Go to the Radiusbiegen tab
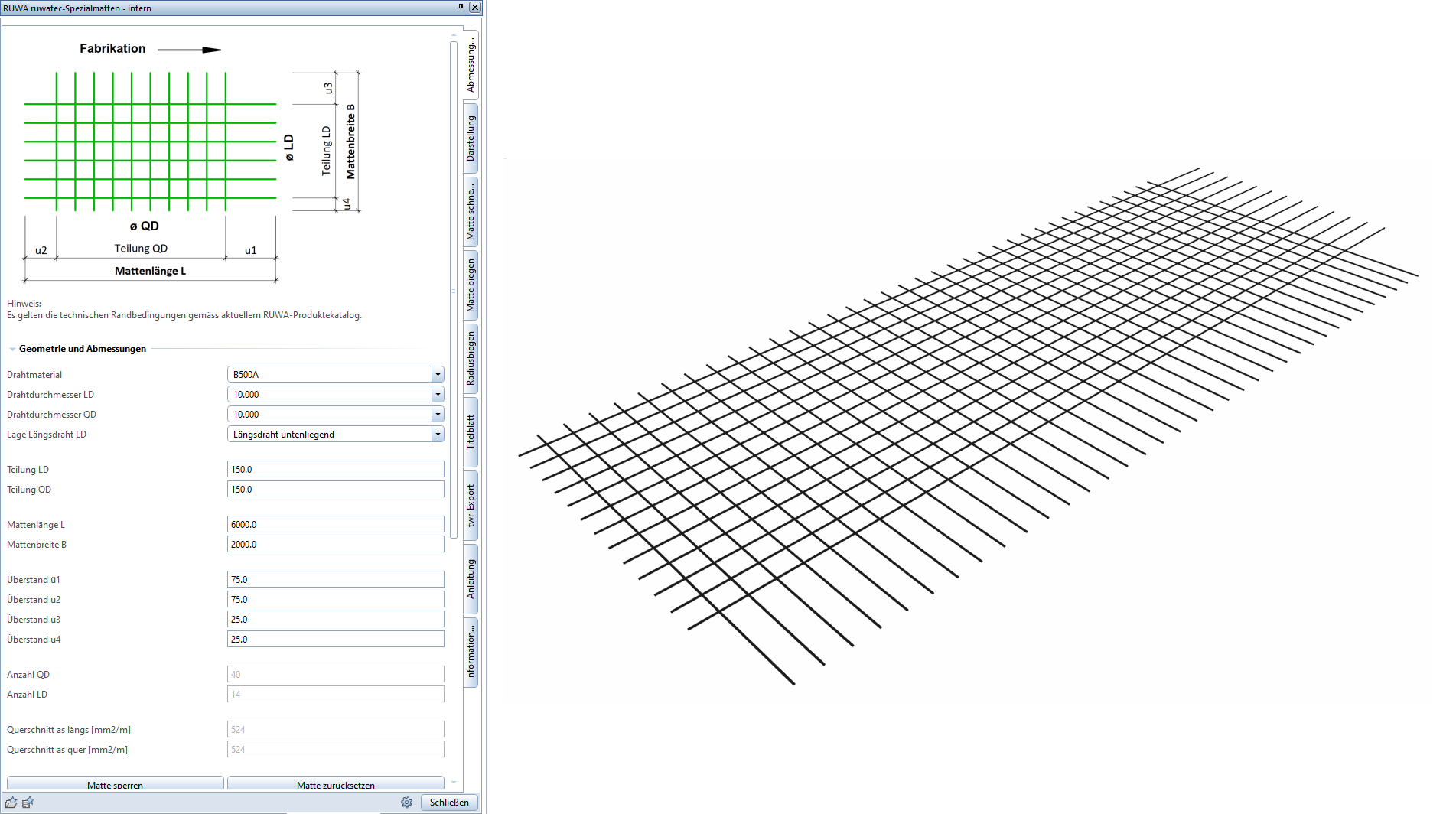 [x=471, y=358]
